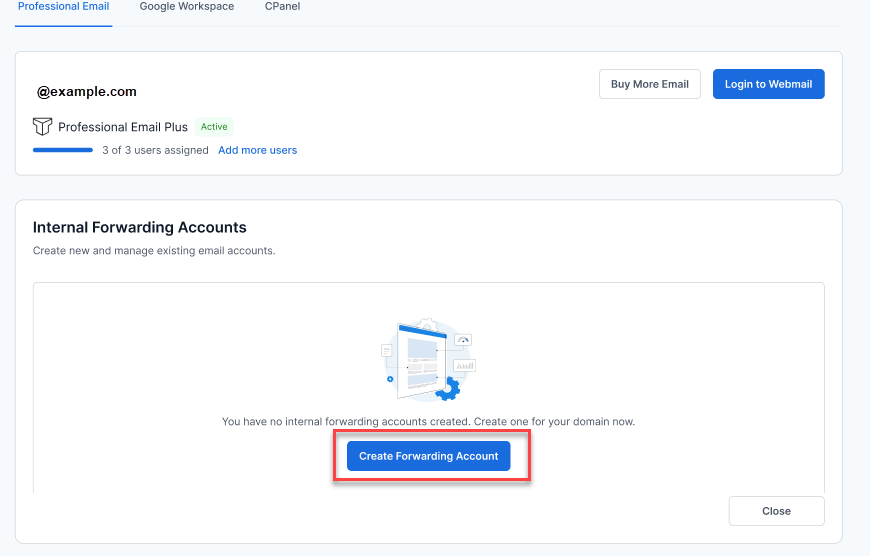Screen dimensions: 870x556
Task: Click the small blue gear icon
Action: (390, 378)
